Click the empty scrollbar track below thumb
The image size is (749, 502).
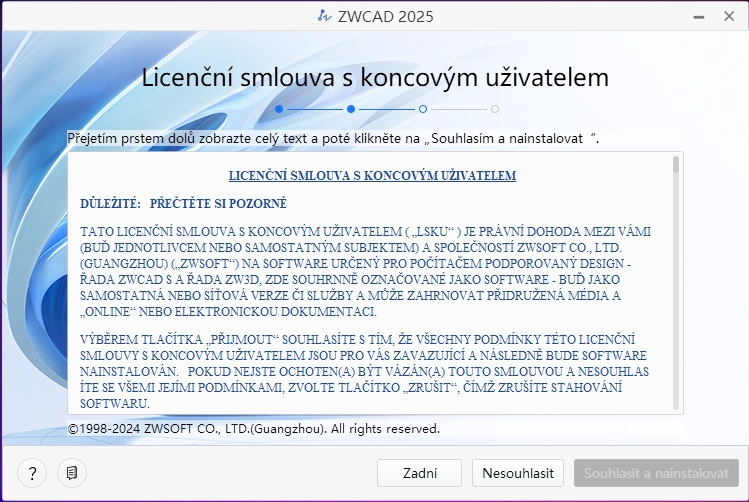click(x=676, y=300)
